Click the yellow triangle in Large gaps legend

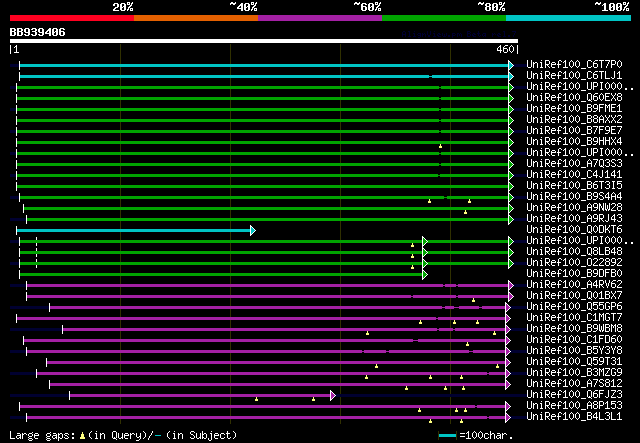click(x=82, y=436)
